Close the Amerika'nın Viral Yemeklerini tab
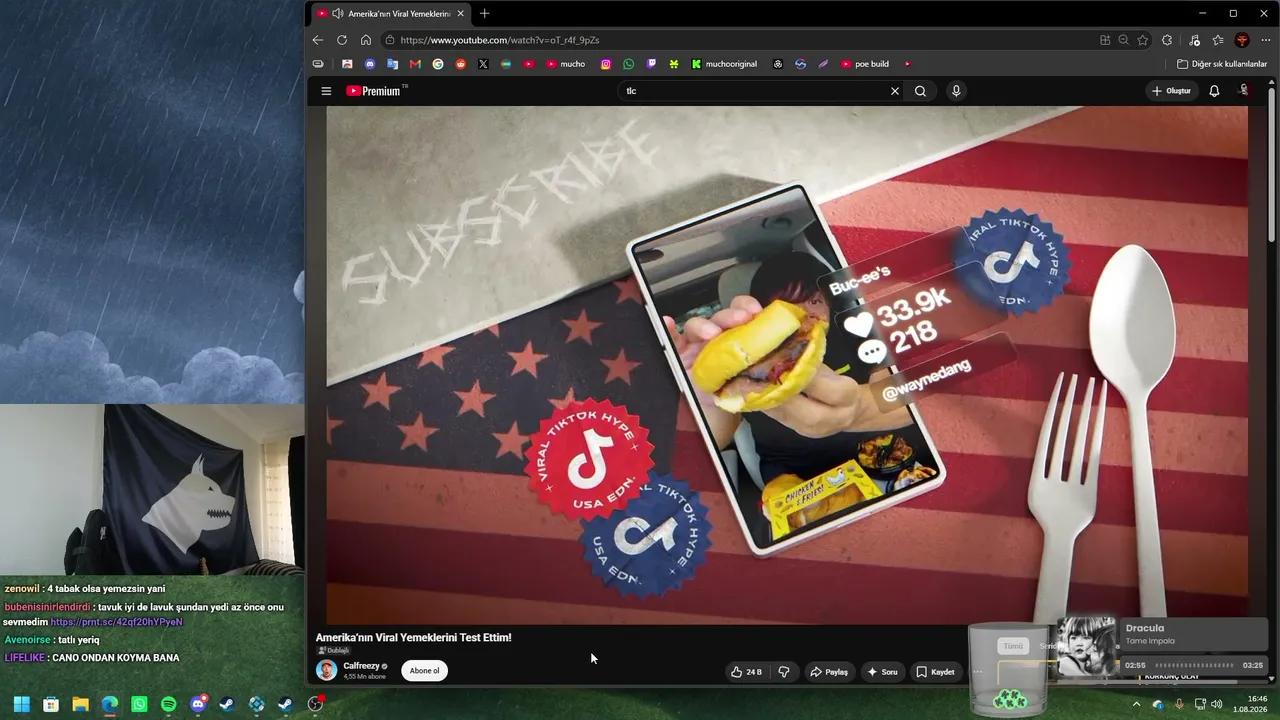 pos(461,14)
